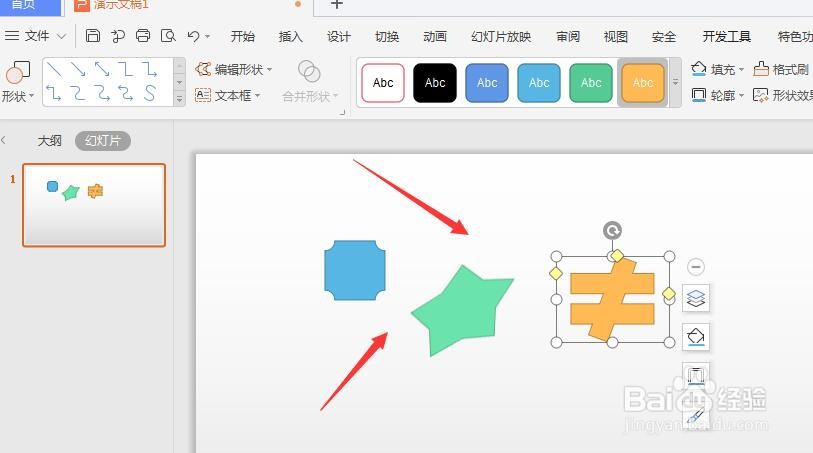Click the floating collapse minus icon

click(x=696, y=267)
